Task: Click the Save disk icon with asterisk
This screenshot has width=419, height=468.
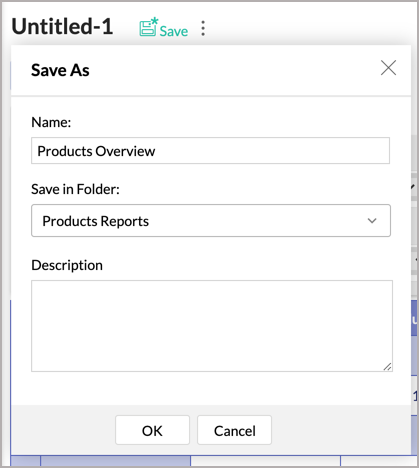Action: (x=148, y=27)
